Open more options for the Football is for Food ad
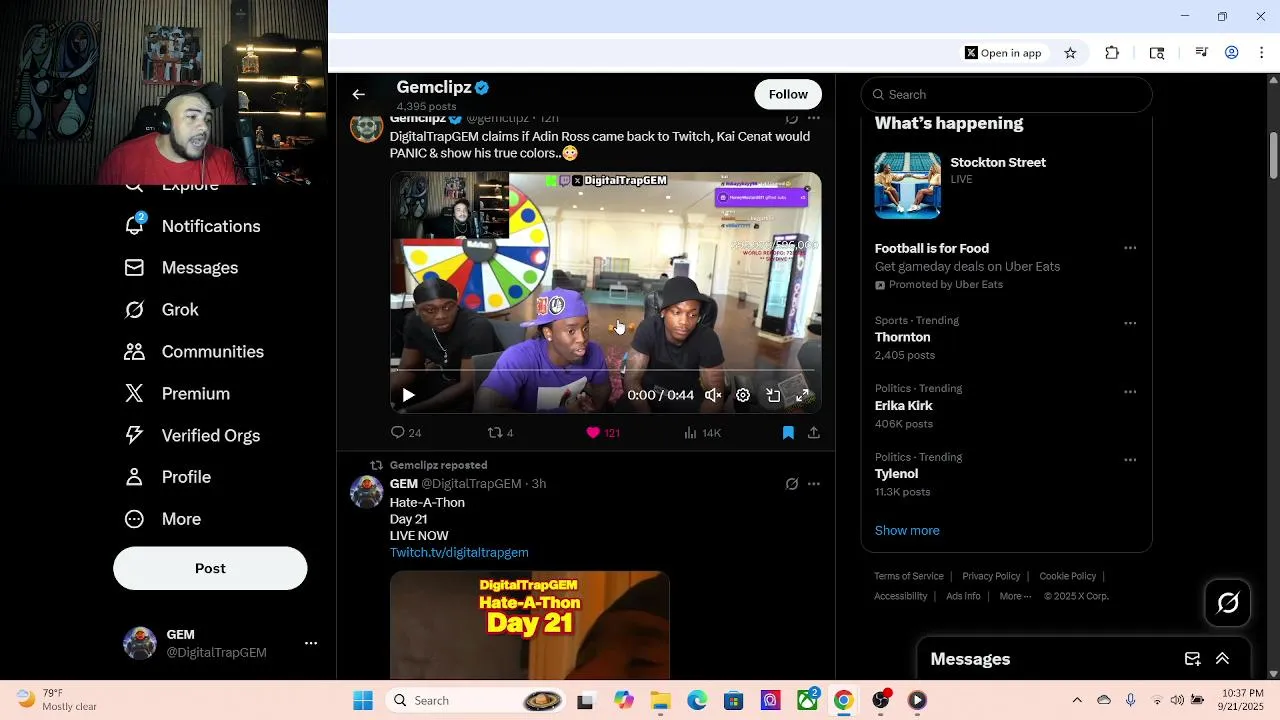Viewport: 1280px width, 720px height. point(1130,248)
